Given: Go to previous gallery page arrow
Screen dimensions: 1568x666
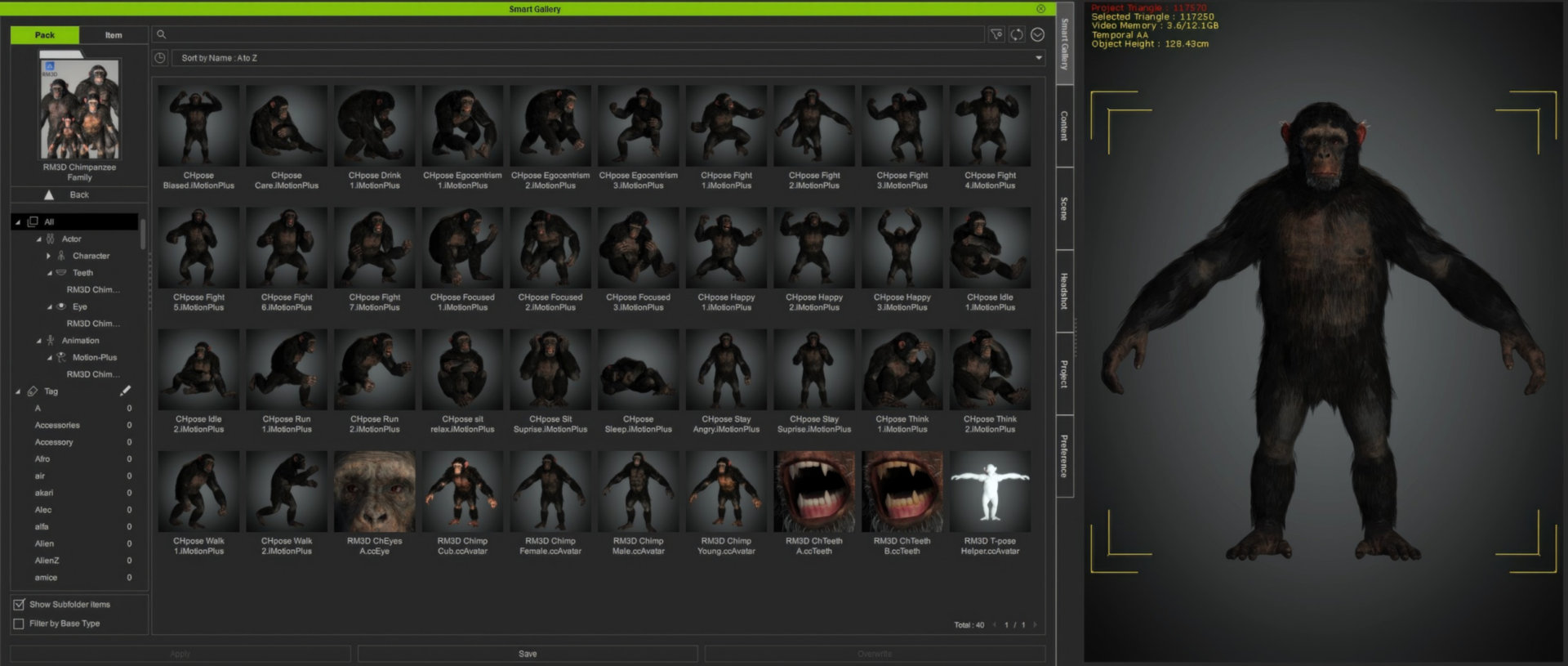Looking at the screenshot, I should [995, 625].
